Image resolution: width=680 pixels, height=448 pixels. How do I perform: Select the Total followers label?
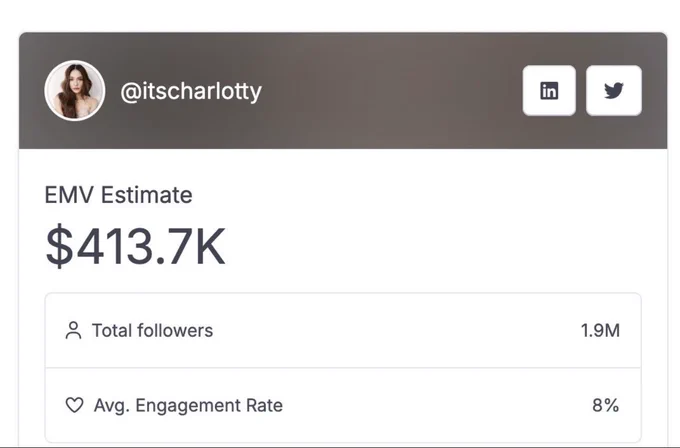click(152, 330)
